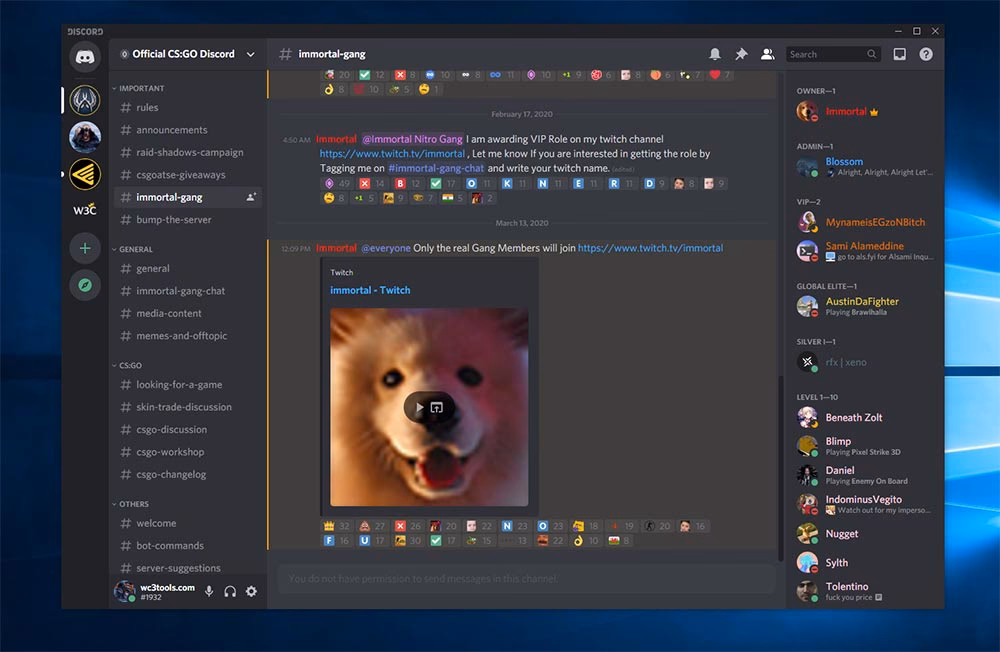Open rfx | xeno member profile
This screenshot has width=1000, height=652.
pos(862,362)
